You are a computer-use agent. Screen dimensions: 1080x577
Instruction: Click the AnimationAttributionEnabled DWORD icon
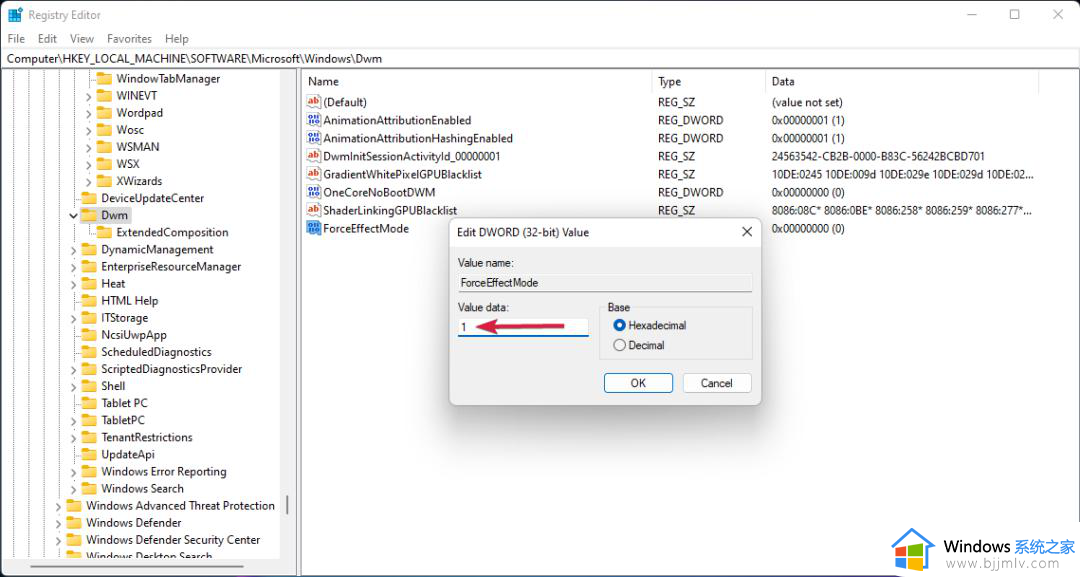(313, 119)
